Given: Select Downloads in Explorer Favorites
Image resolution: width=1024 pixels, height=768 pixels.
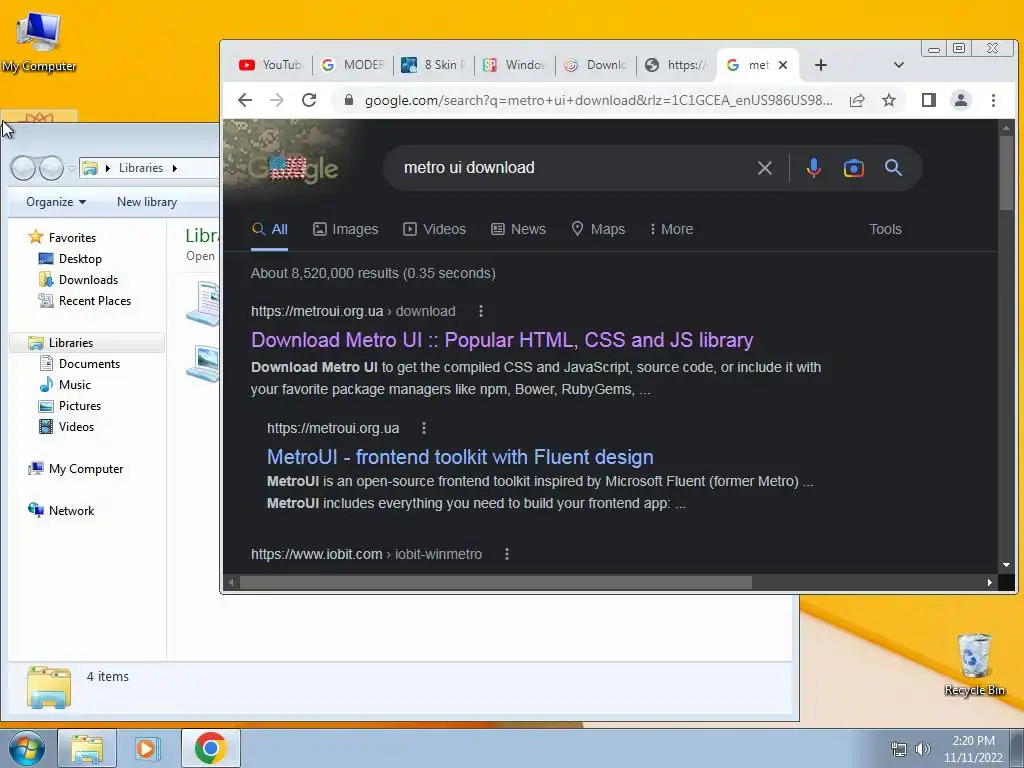Looking at the screenshot, I should (88, 280).
